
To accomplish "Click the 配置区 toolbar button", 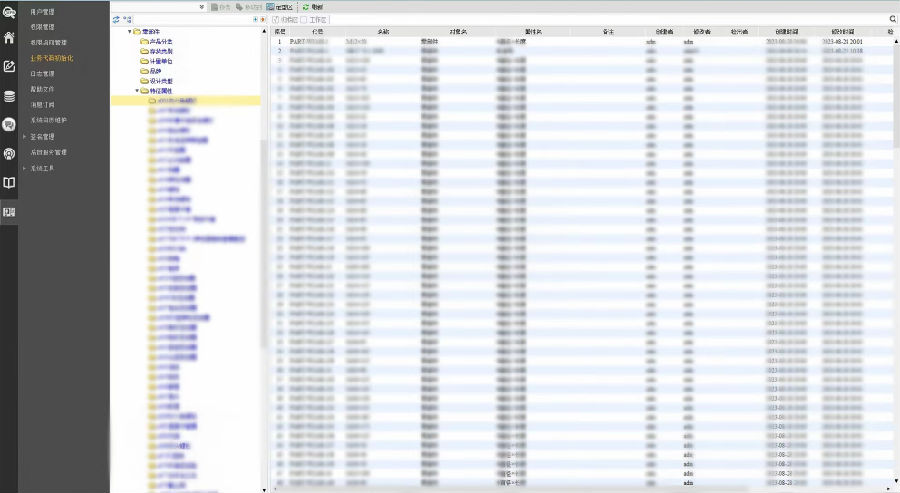I will click(x=280, y=7).
